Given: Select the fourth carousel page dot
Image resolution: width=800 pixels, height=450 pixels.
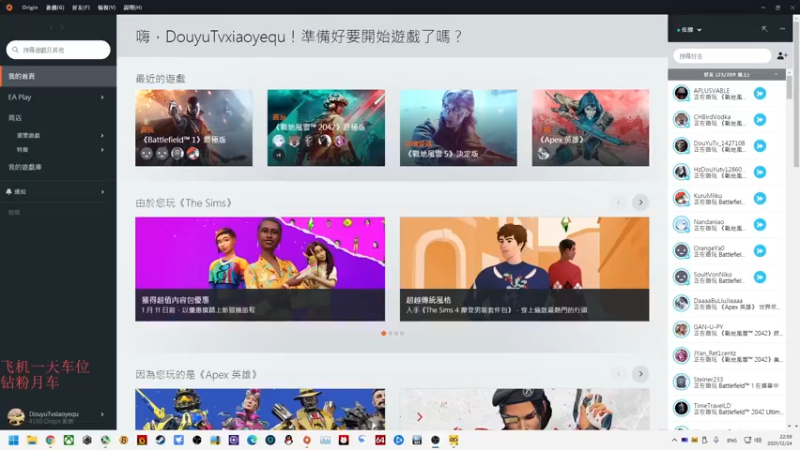Looking at the screenshot, I should pos(402,333).
